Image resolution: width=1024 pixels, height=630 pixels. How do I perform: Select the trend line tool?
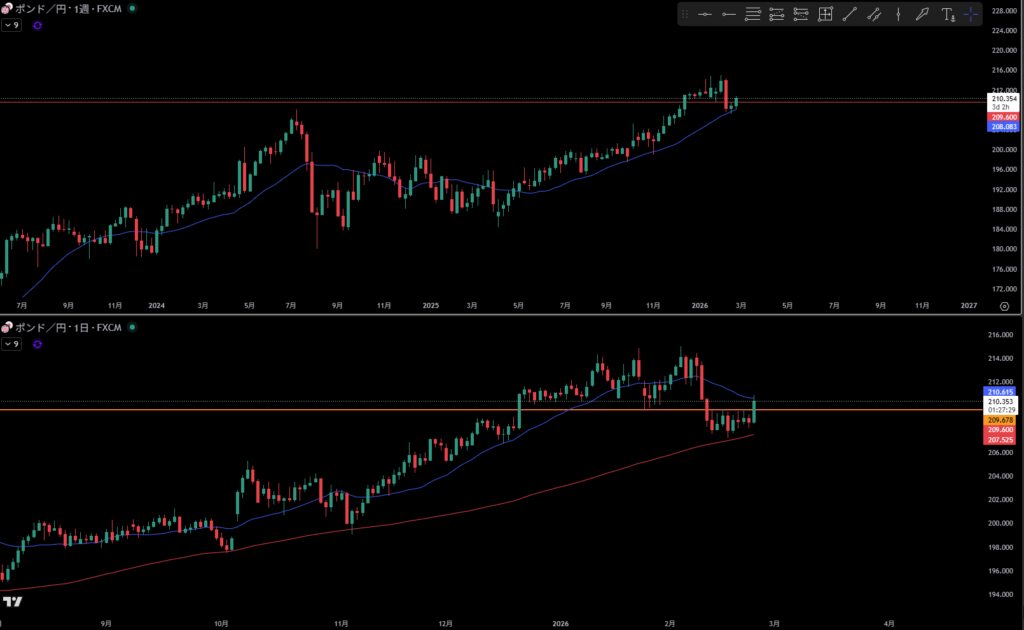pyautogui.click(x=850, y=14)
